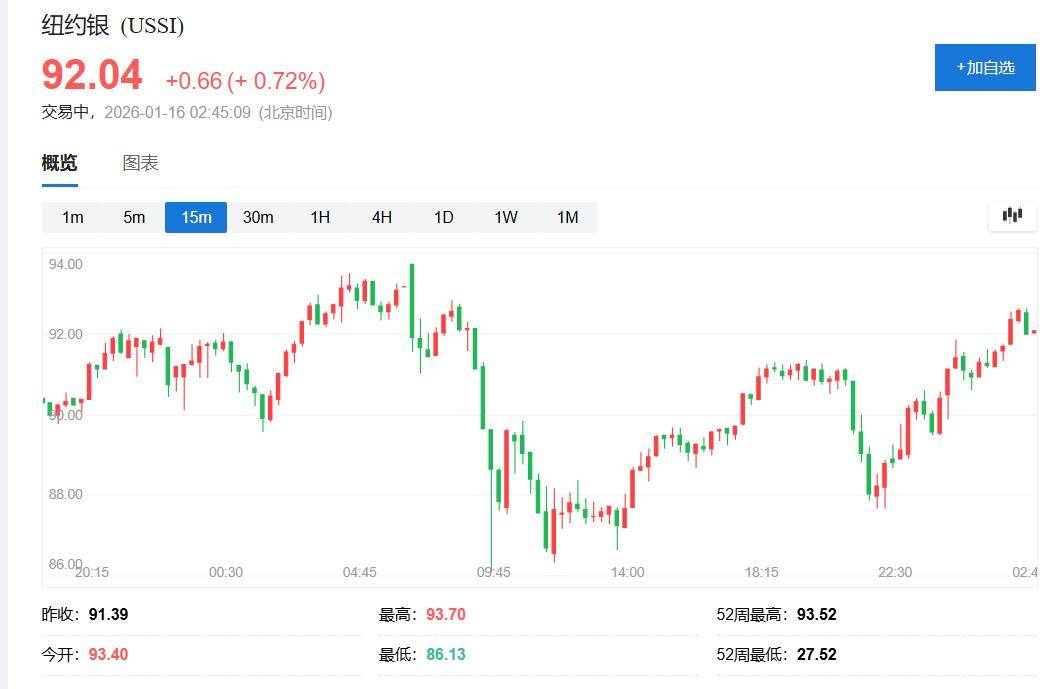
Task: Select the 5m interval option
Action: pyautogui.click(x=134, y=217)
